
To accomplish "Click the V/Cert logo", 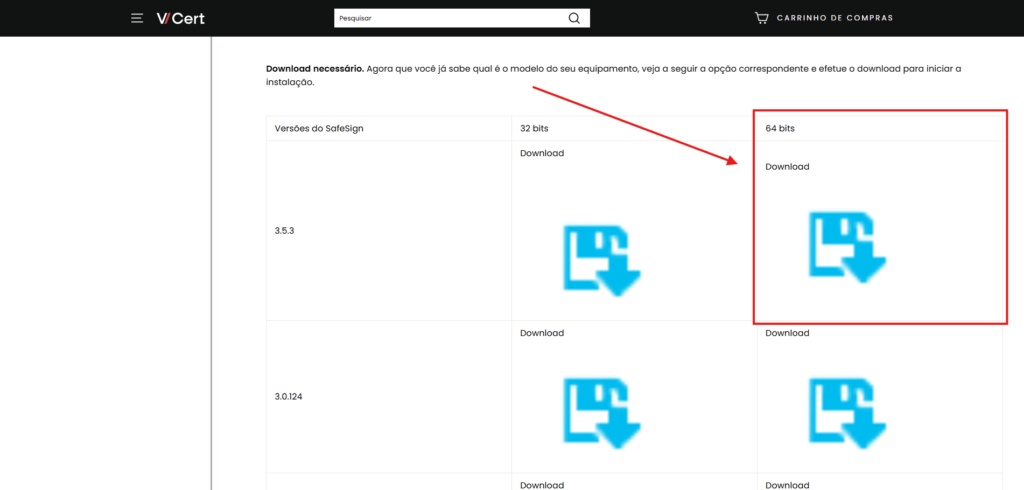I will tap(180, 18).
